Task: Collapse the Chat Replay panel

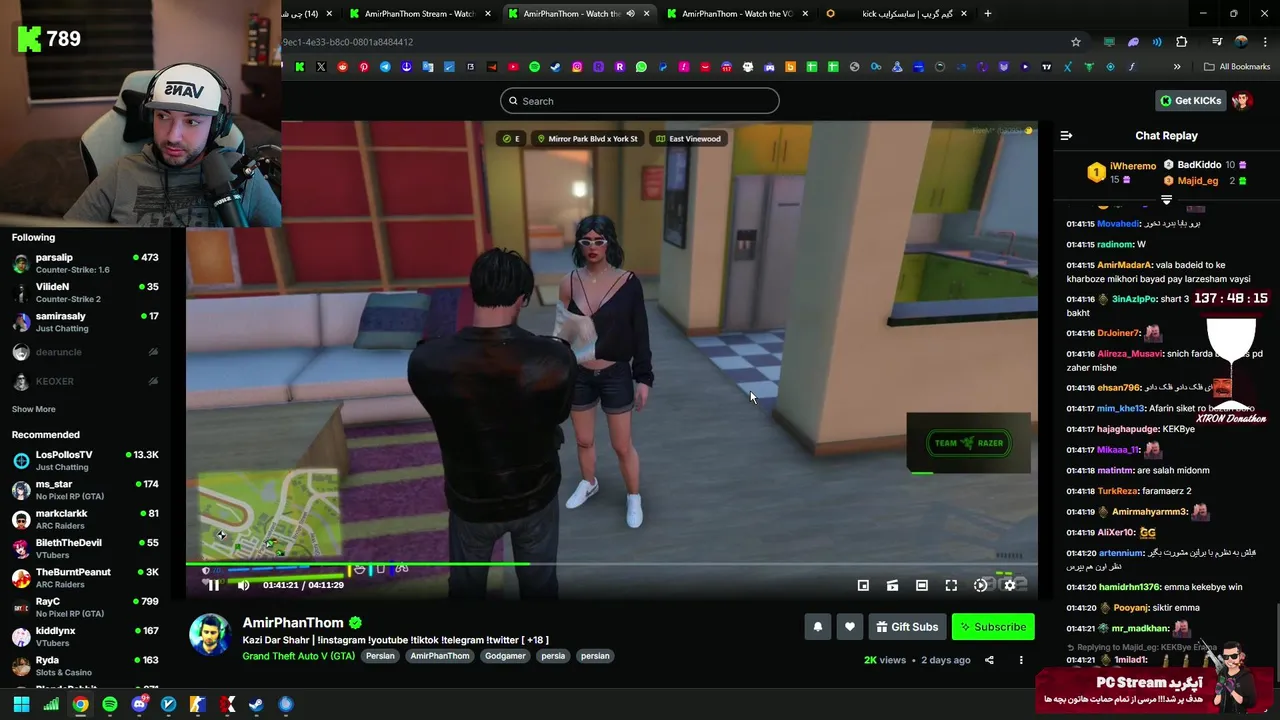Action: click(x=1066, y=136)
